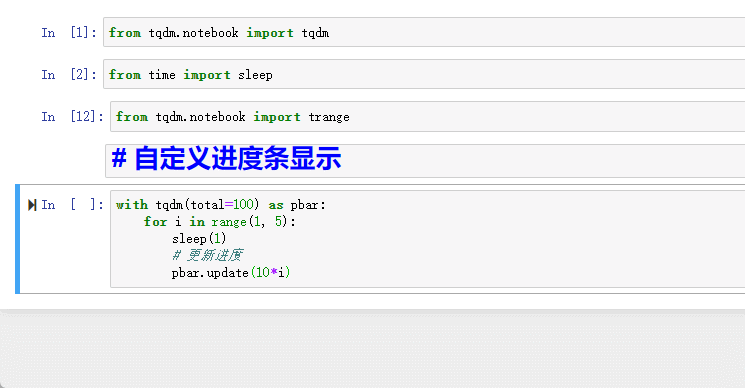Viewport: 745px width, 388px height.
Task: Select the cell importing tqdm from tqdm.notebook
Action: pos(424,32)
